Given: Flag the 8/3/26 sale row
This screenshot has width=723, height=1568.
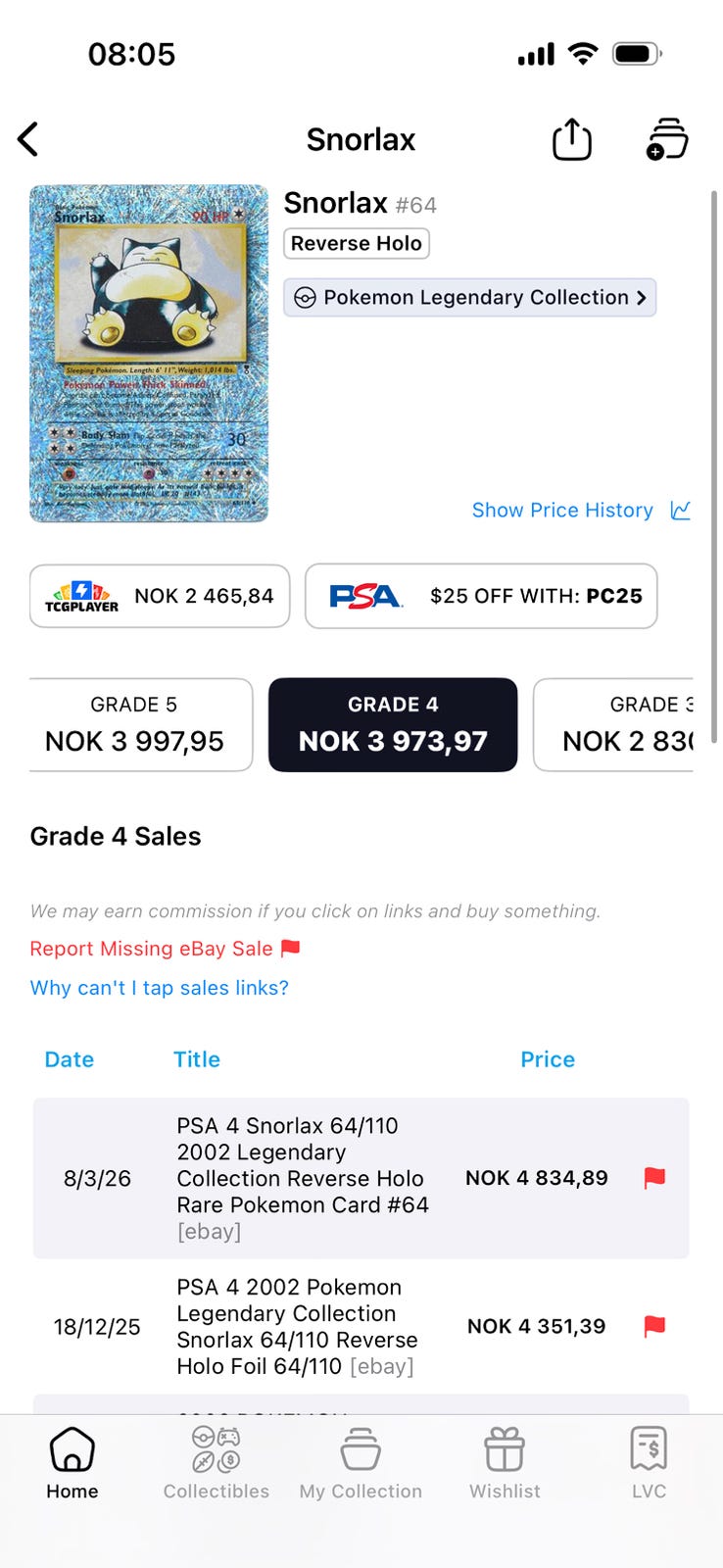Looking at the screenshot, I should click(x=654, y=1178).
